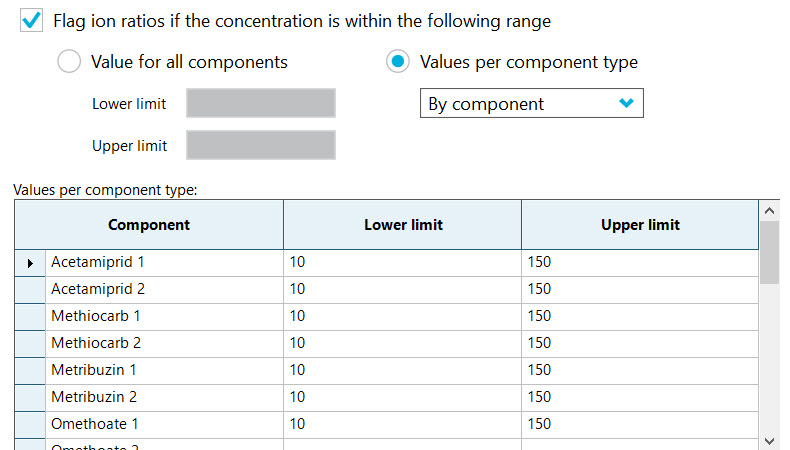The width and height of the screenshot is (790, 450).
Task: Click the Upper limit column header
Action: 640,225
